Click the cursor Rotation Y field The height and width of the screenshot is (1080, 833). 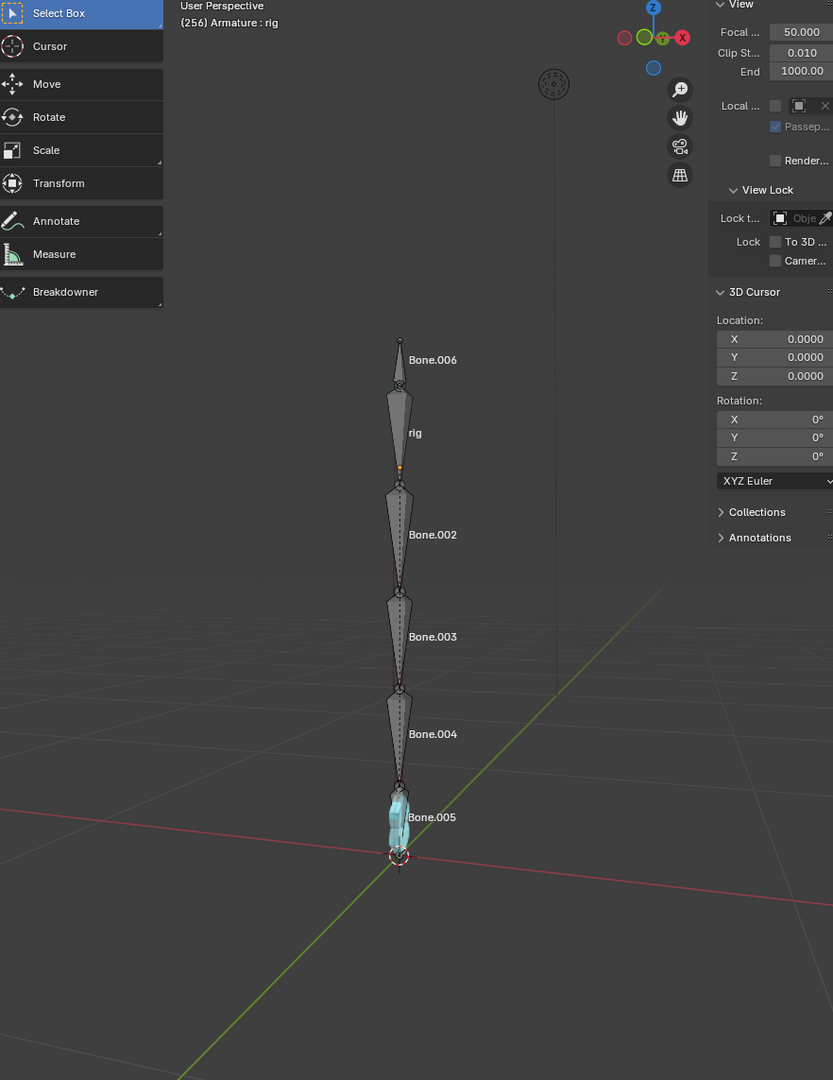coord(774,438)
